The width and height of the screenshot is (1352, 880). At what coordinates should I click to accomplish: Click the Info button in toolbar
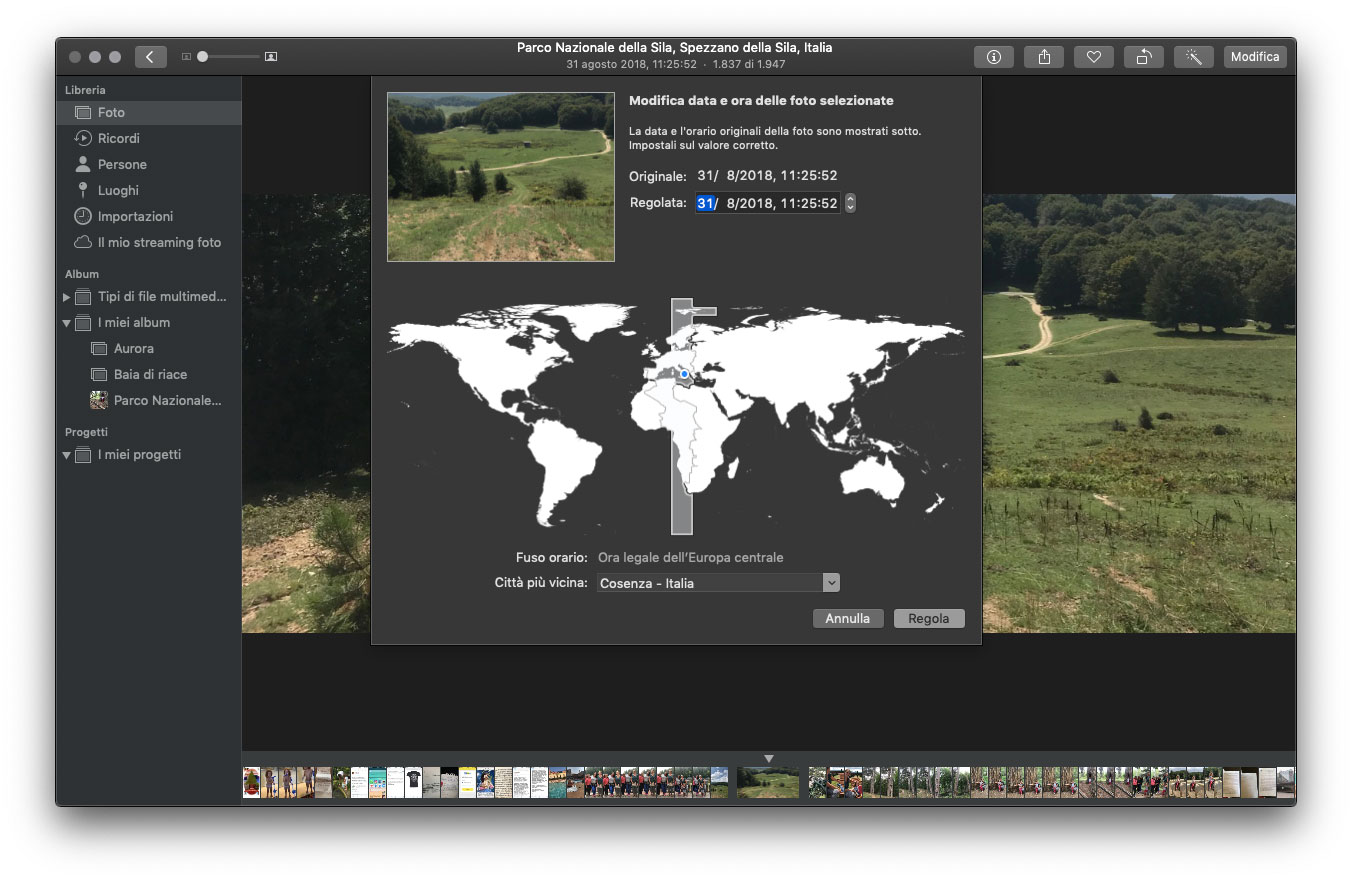coord(993,57)
